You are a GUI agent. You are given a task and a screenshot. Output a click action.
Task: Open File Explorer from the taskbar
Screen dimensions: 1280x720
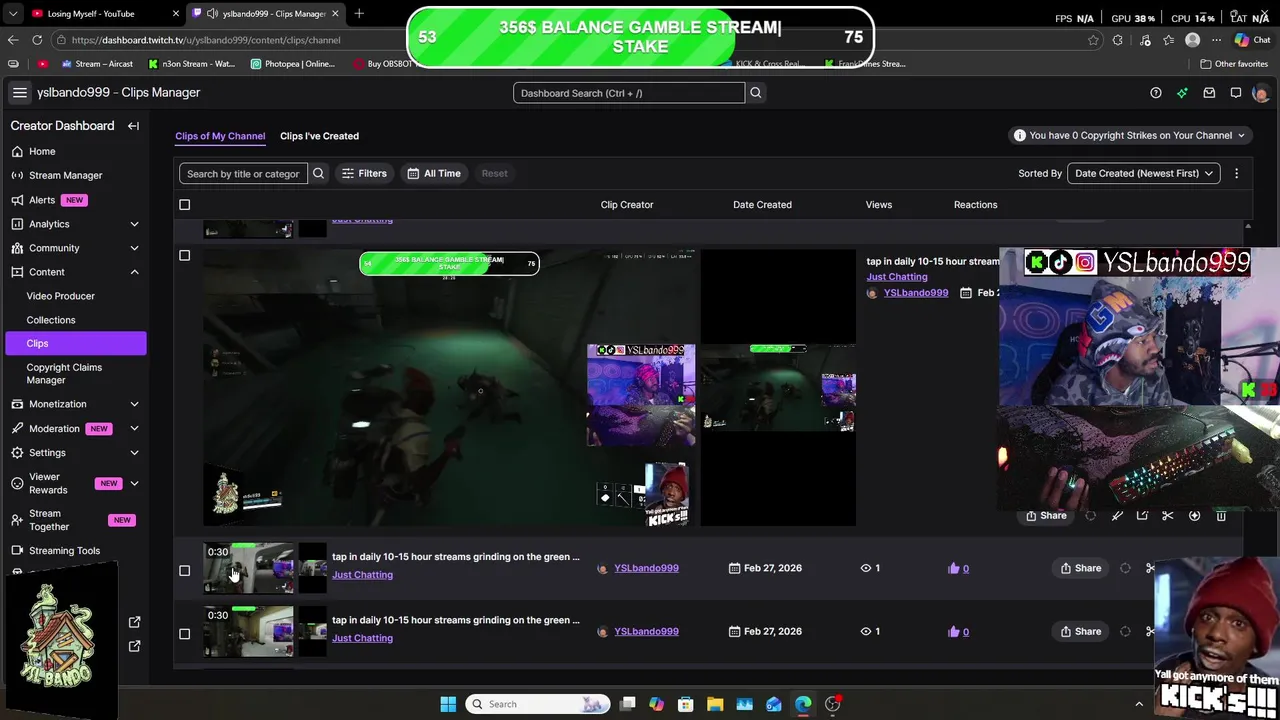715,704
